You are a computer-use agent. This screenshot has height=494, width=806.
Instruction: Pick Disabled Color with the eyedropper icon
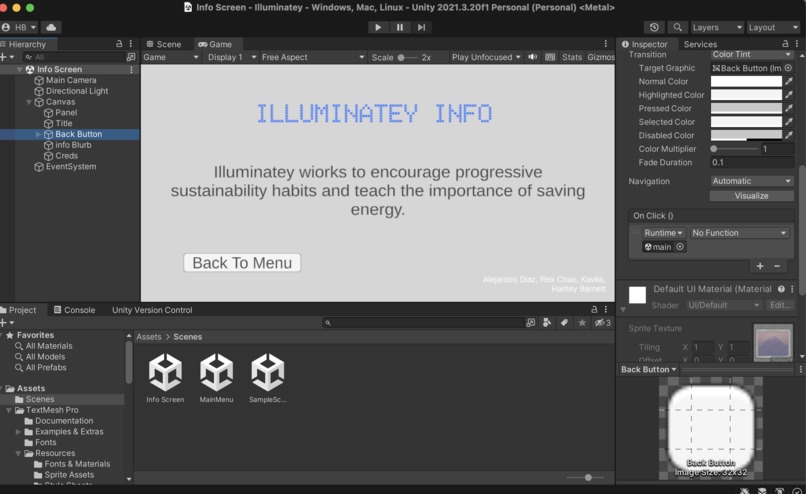789,135
